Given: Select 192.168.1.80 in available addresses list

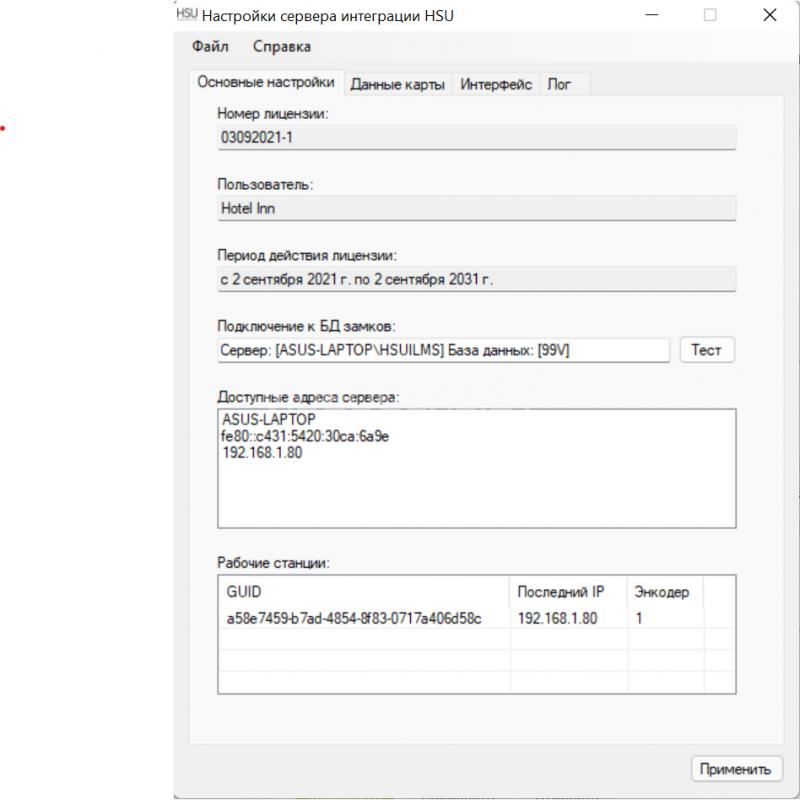Looking at the screenshot, I should tap(262, 453).
